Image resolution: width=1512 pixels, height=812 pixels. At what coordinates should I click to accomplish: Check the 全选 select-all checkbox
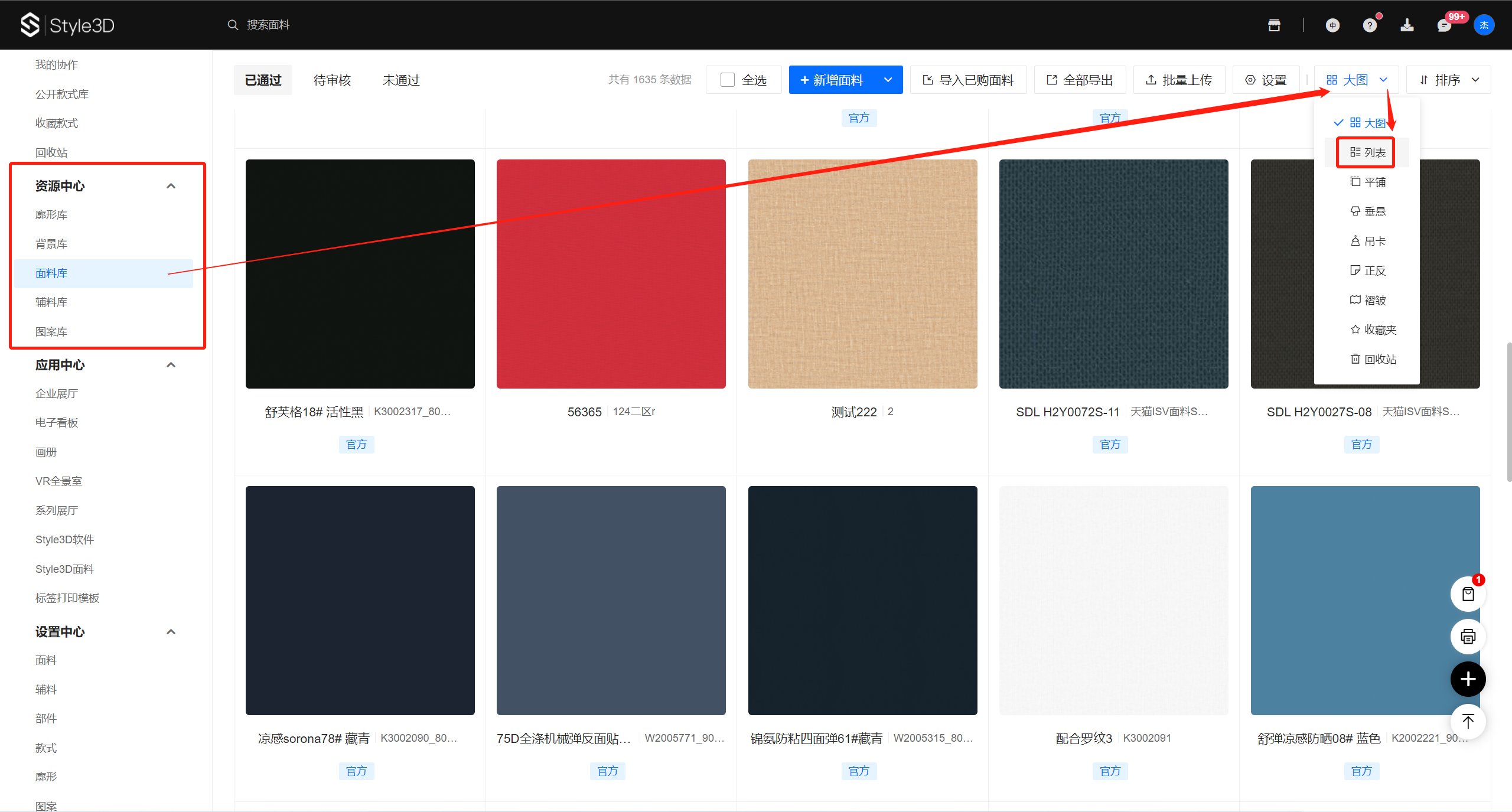tap(728, 80)
